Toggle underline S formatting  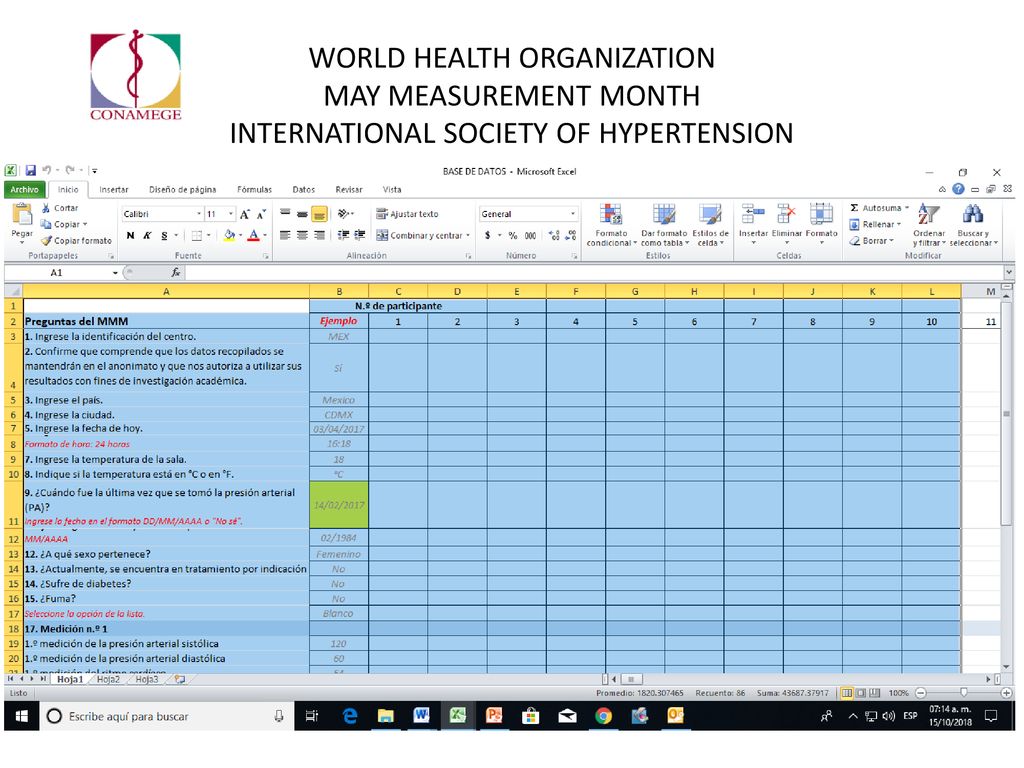coord(164,235)
